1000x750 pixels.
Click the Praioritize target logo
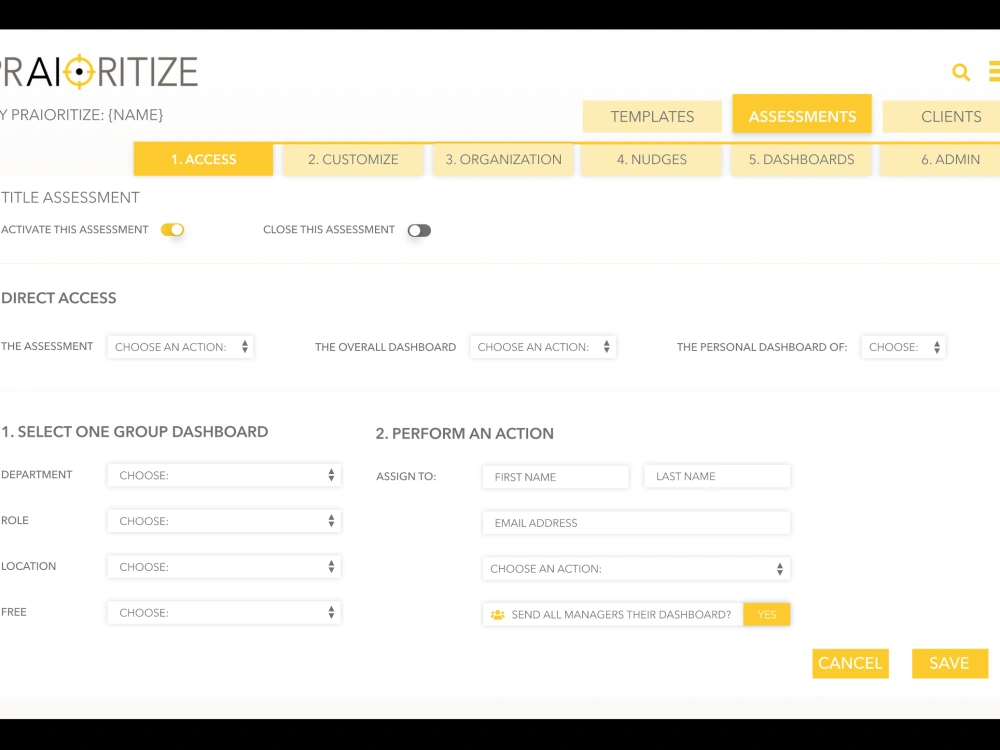(79, 71)
